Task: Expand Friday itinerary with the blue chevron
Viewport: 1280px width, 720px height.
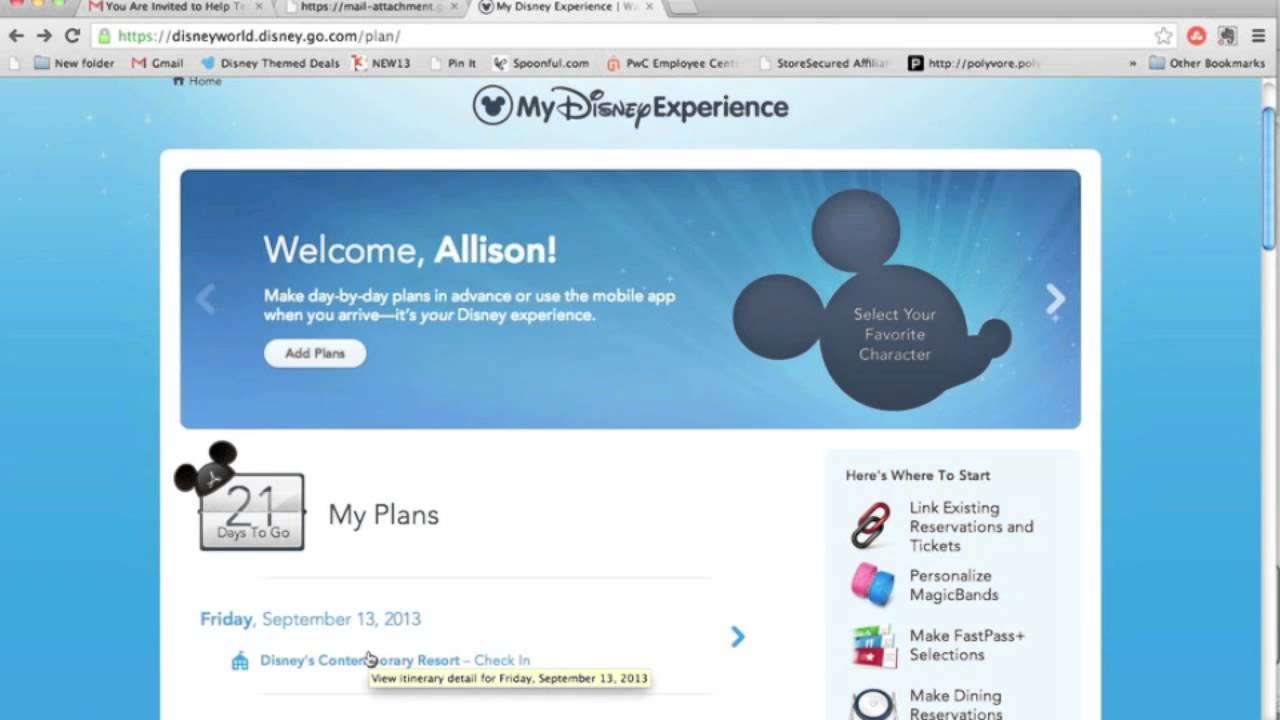Action: [x=738, y=636]
